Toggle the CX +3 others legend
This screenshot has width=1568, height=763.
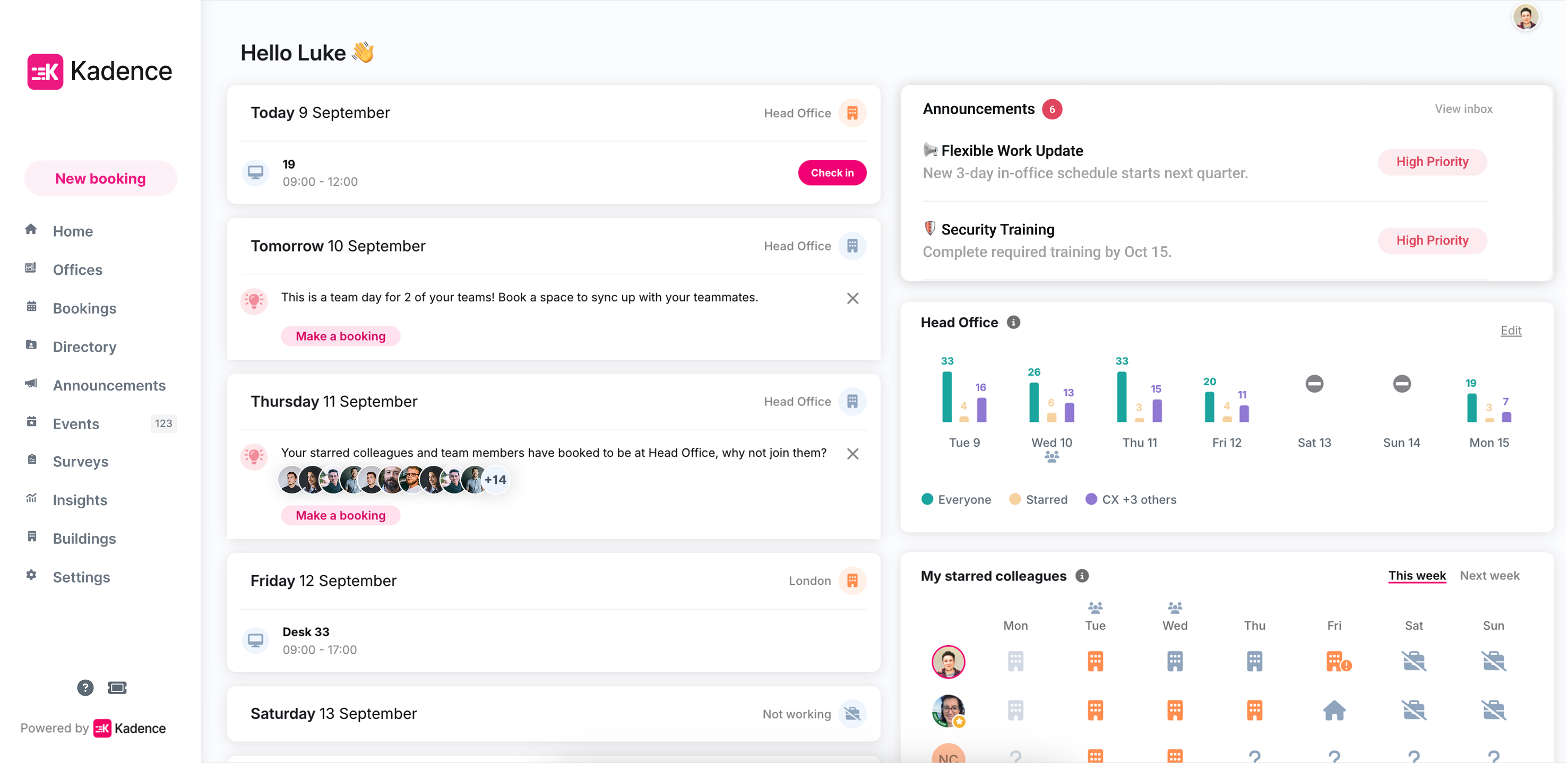[x=1131, y=499]
